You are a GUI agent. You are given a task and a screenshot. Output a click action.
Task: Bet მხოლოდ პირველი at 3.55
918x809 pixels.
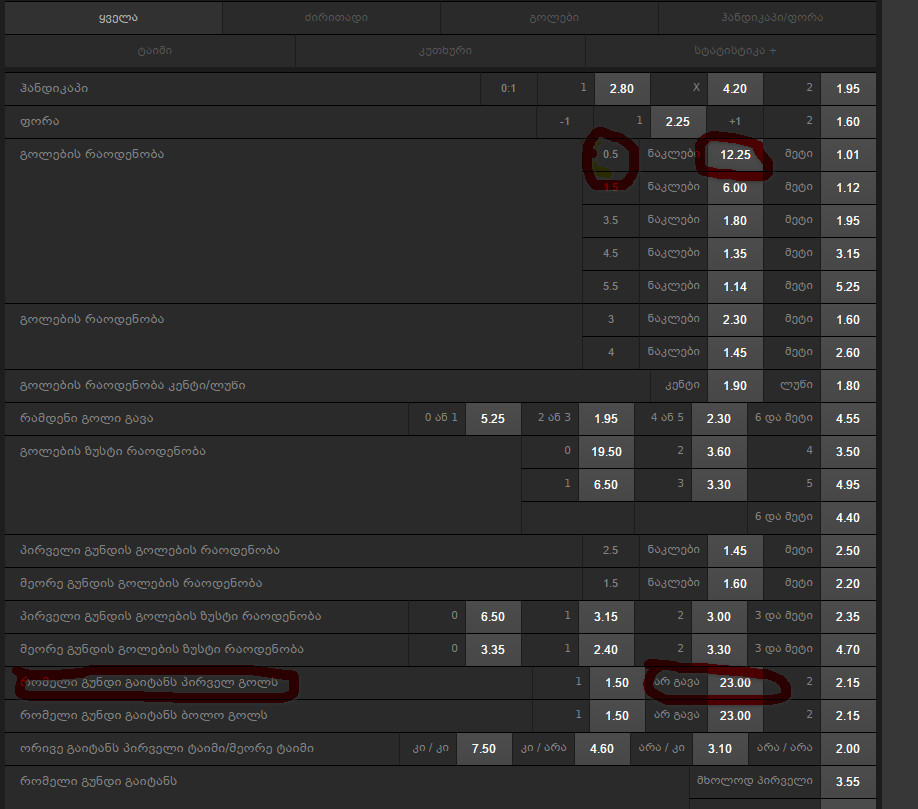[848, 781]
